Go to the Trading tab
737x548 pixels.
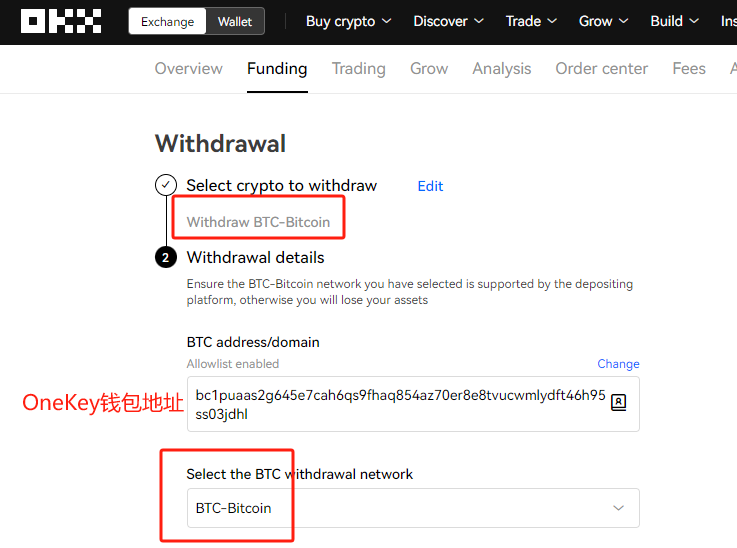359,69
